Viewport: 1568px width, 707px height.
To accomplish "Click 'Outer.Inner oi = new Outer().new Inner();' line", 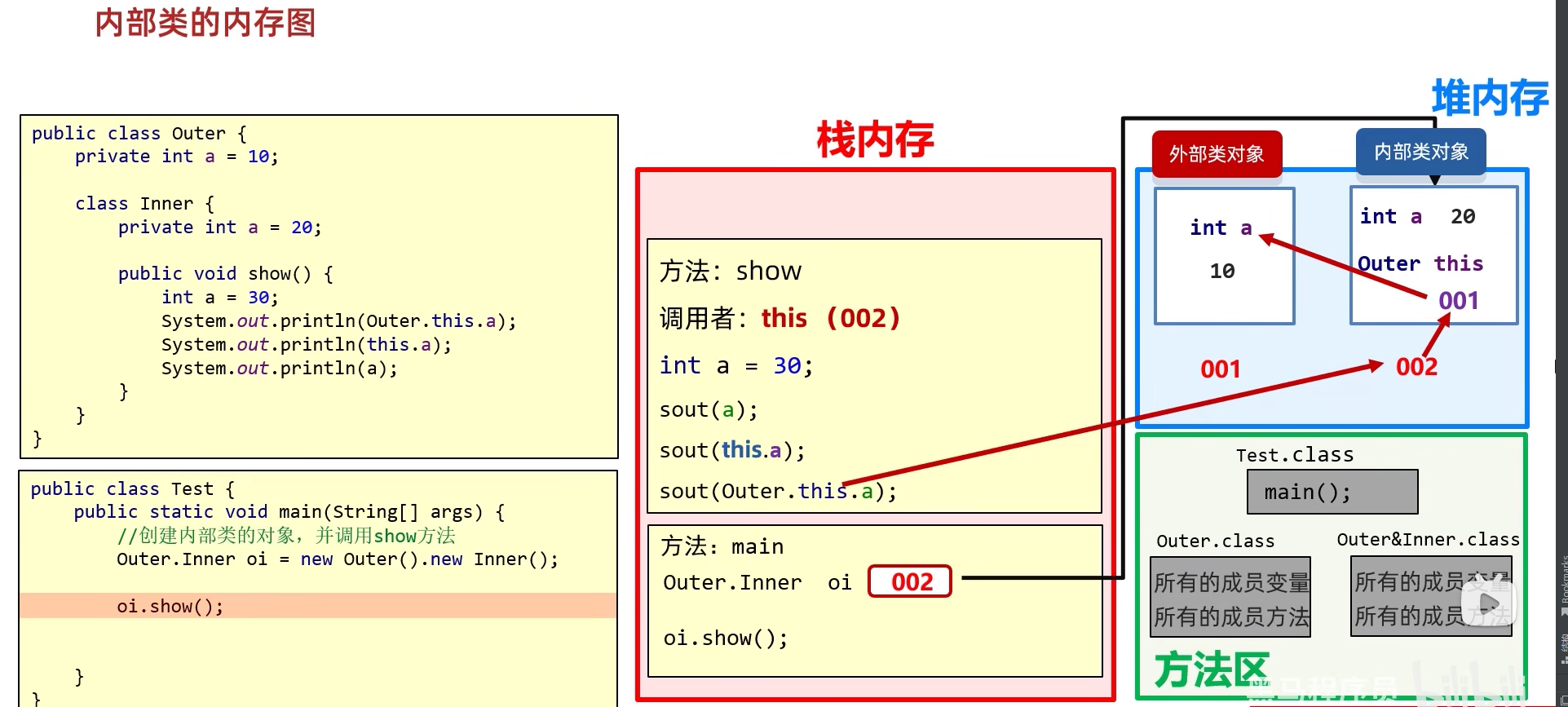I will pos(338,559).
